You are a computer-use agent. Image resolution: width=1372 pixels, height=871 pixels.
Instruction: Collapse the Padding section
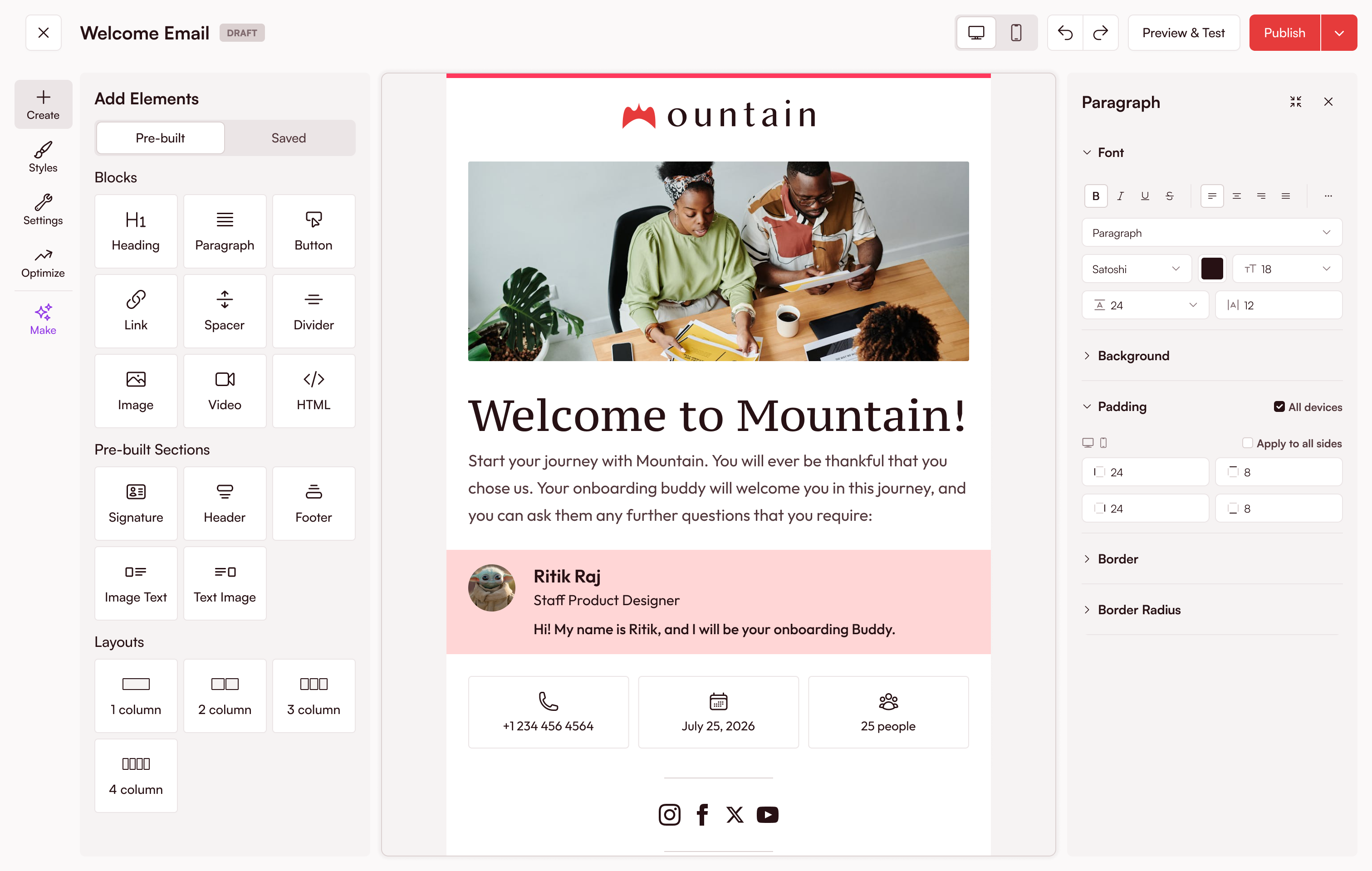1087,407
